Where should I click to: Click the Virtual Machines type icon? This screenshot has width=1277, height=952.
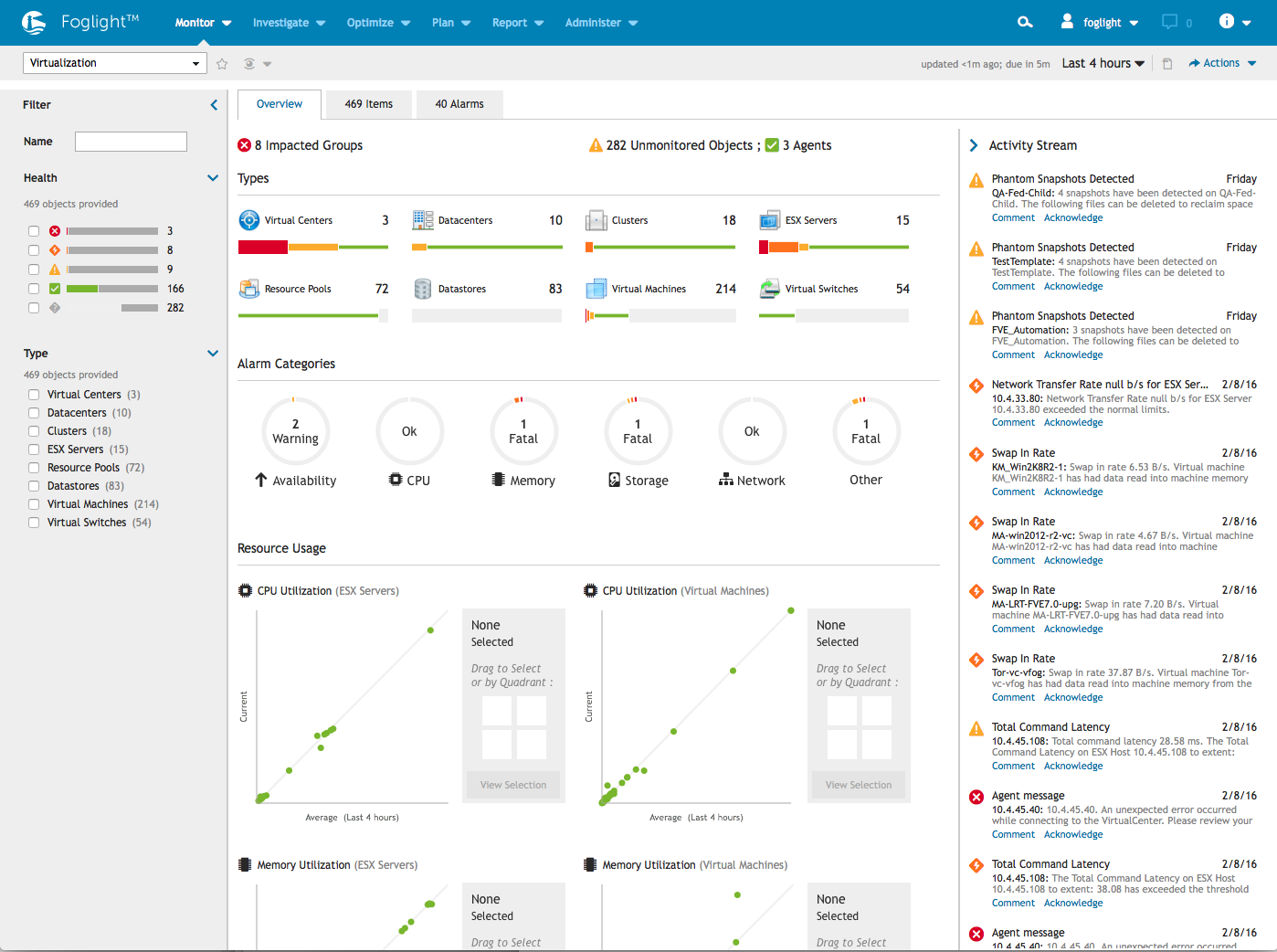(596, 289)
